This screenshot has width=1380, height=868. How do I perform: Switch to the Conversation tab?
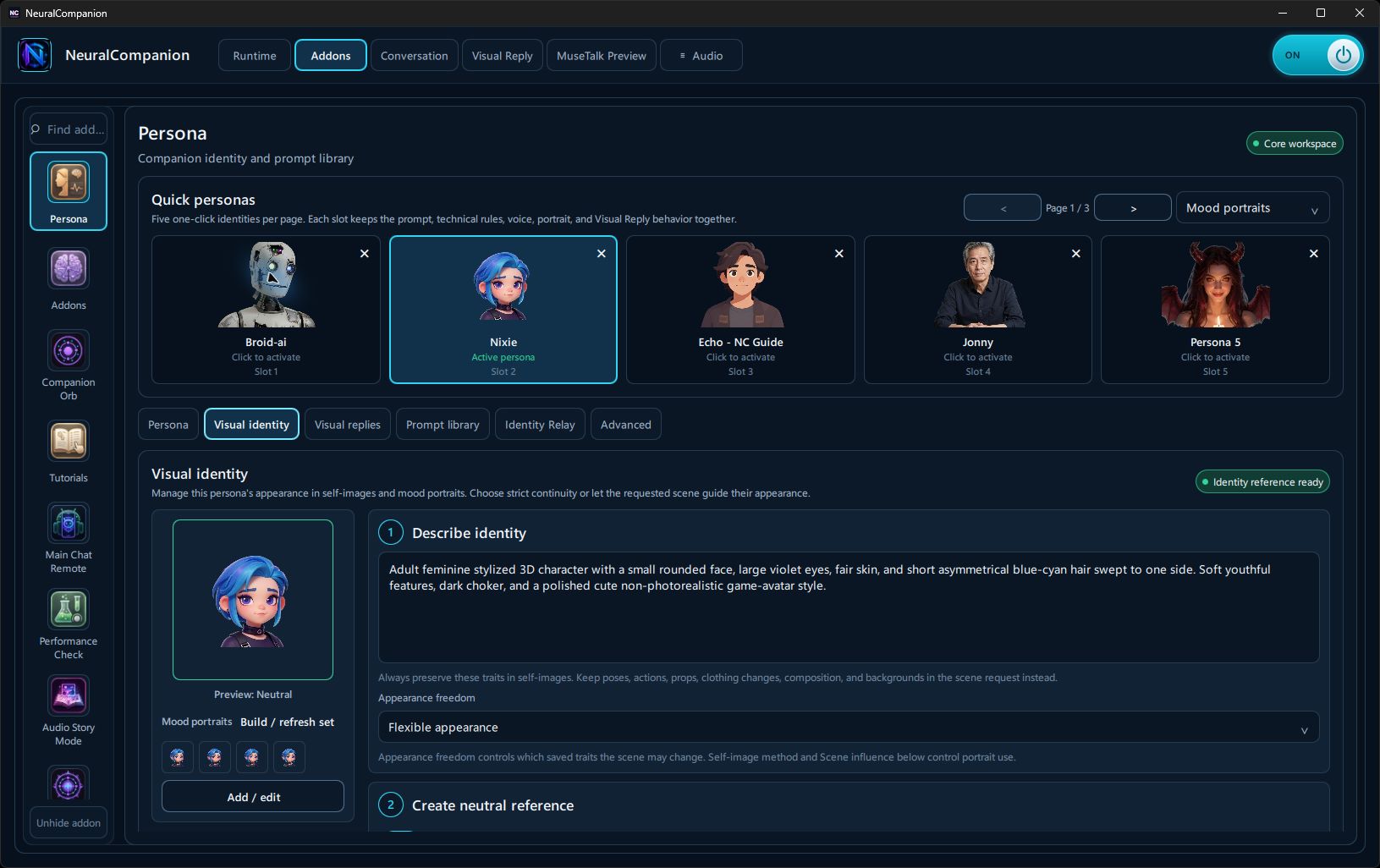coord(415,56)
